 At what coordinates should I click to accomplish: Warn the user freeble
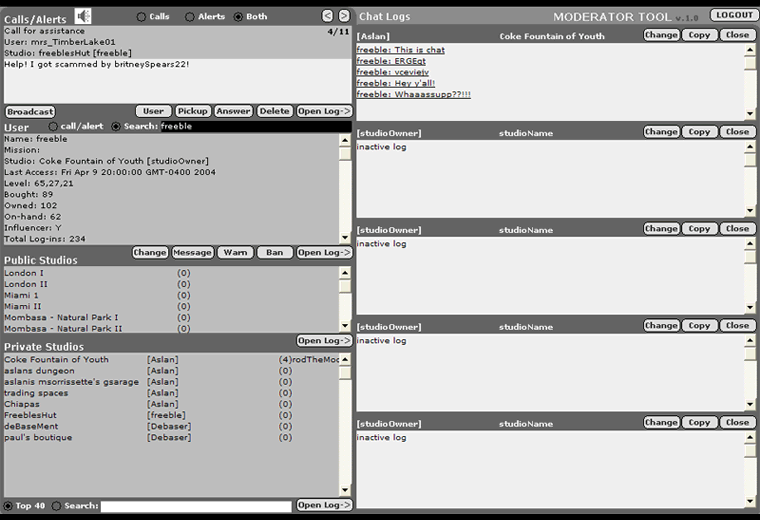[236, 252]
